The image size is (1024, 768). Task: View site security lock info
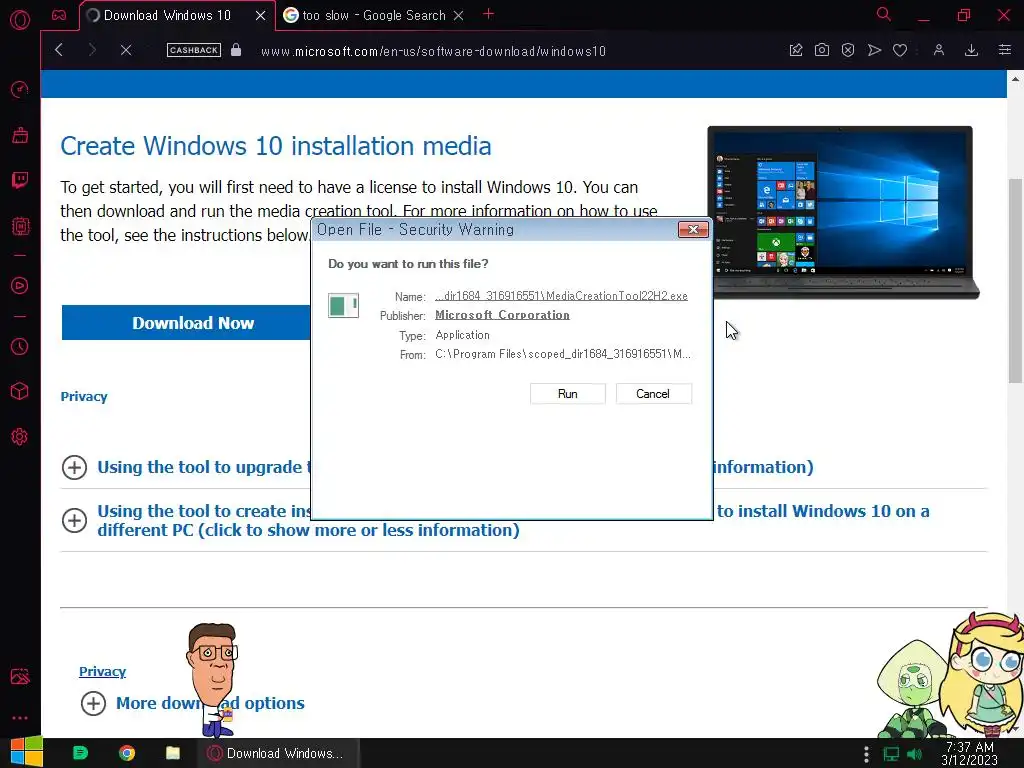click(236, 50)
